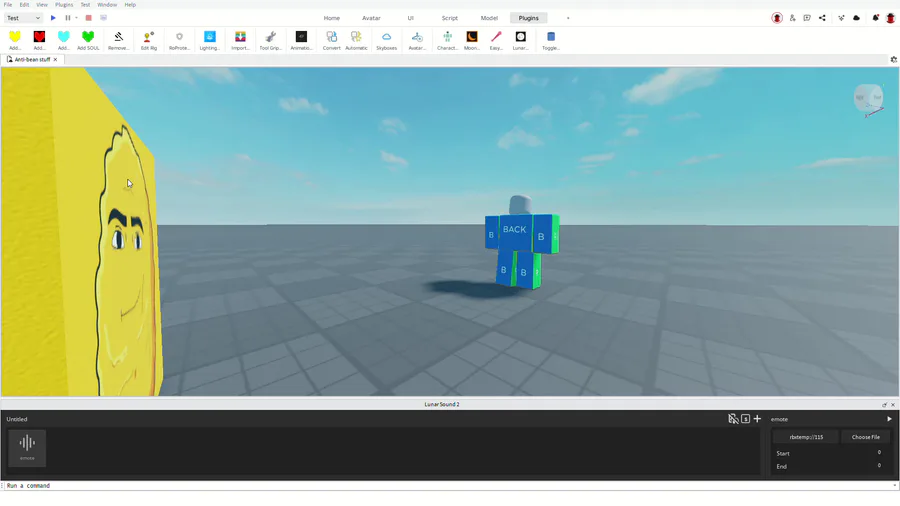Open the Animation plugin with black icon
Image resolution: width=900 pixels, height=506 pixels.
point(301,40)
